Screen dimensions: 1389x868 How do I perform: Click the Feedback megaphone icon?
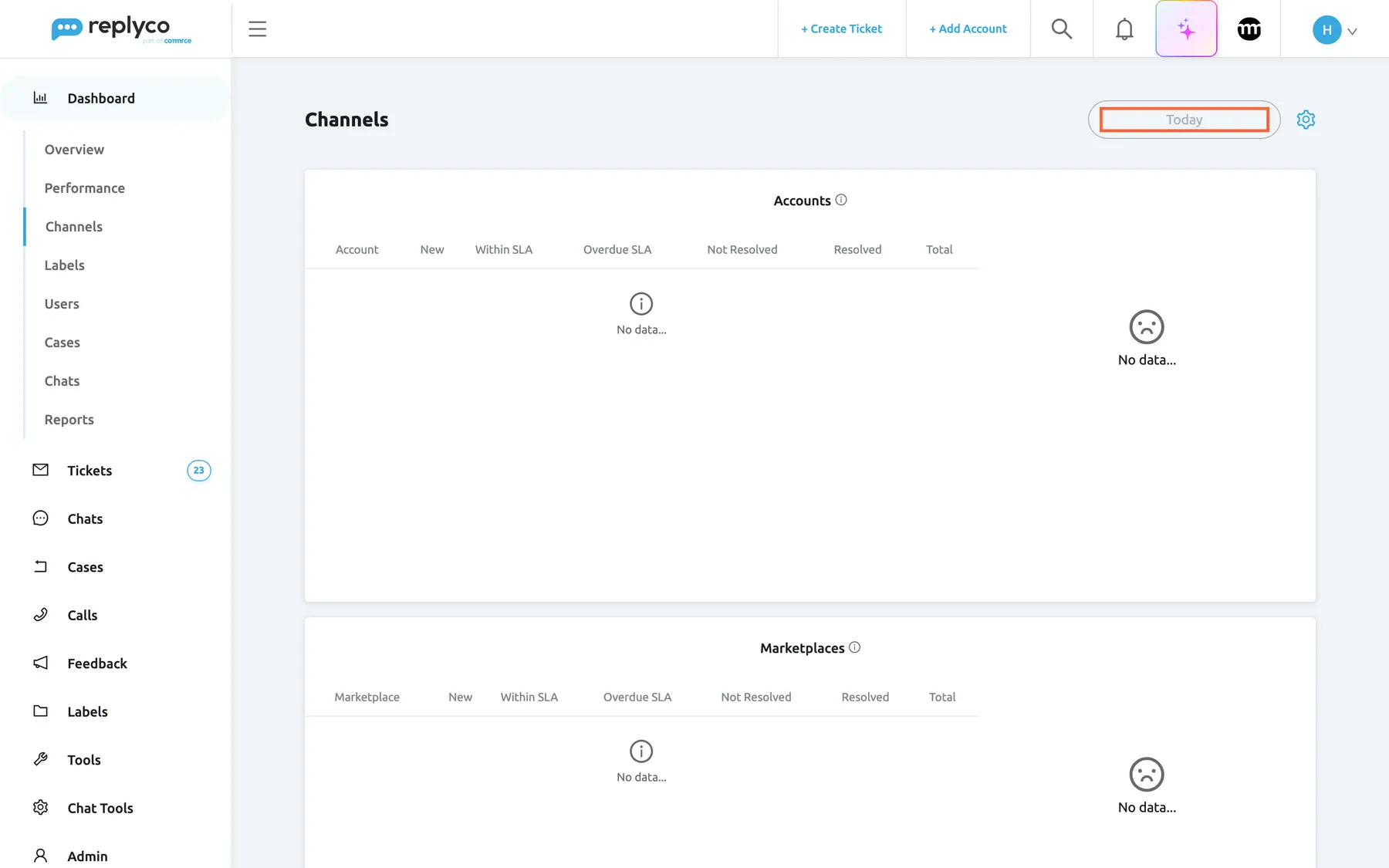coord(41,663)
